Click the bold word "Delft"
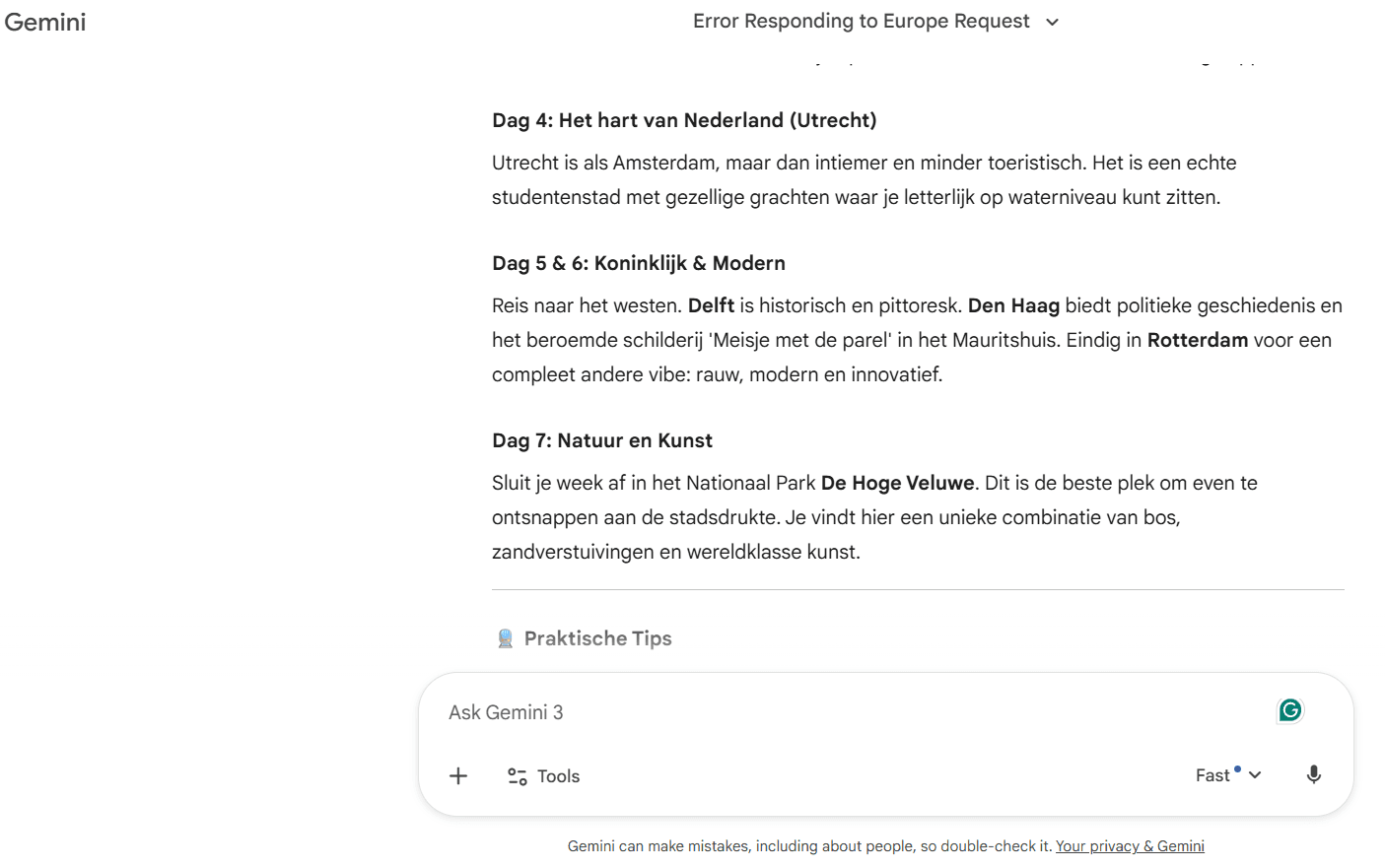 click(711, 305)
